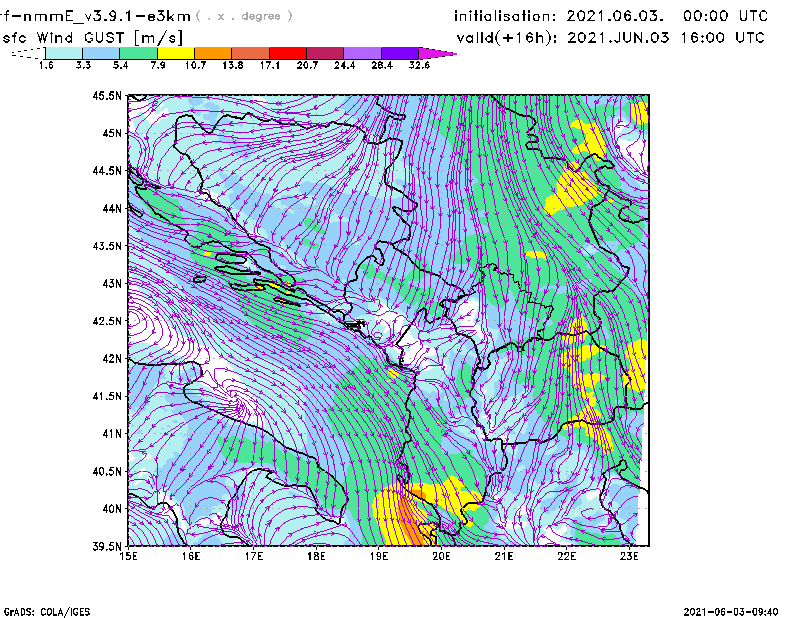Click the legend value 24.4
The width and height of the screenshot is (800, 618).
[x=344, y=65]
